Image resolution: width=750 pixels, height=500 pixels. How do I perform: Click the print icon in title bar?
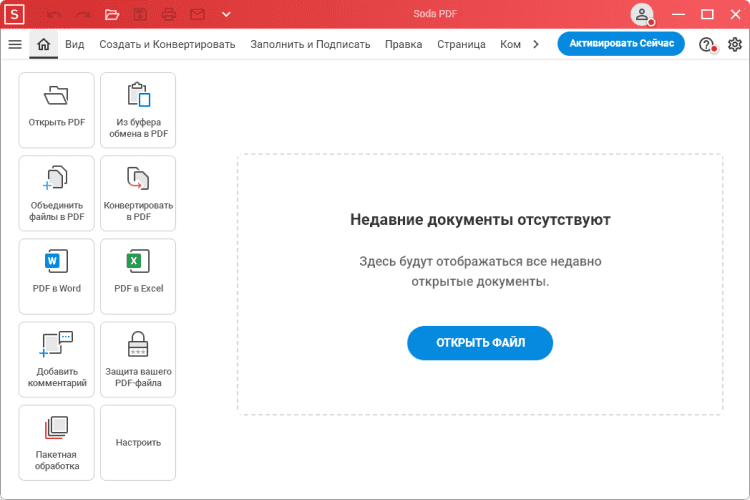pyautogui.click(x=168, y=14)
